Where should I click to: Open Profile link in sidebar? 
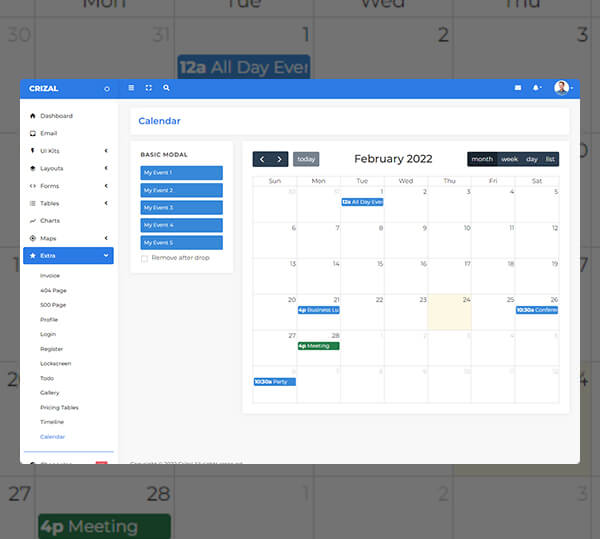click(x=49, y=319)
